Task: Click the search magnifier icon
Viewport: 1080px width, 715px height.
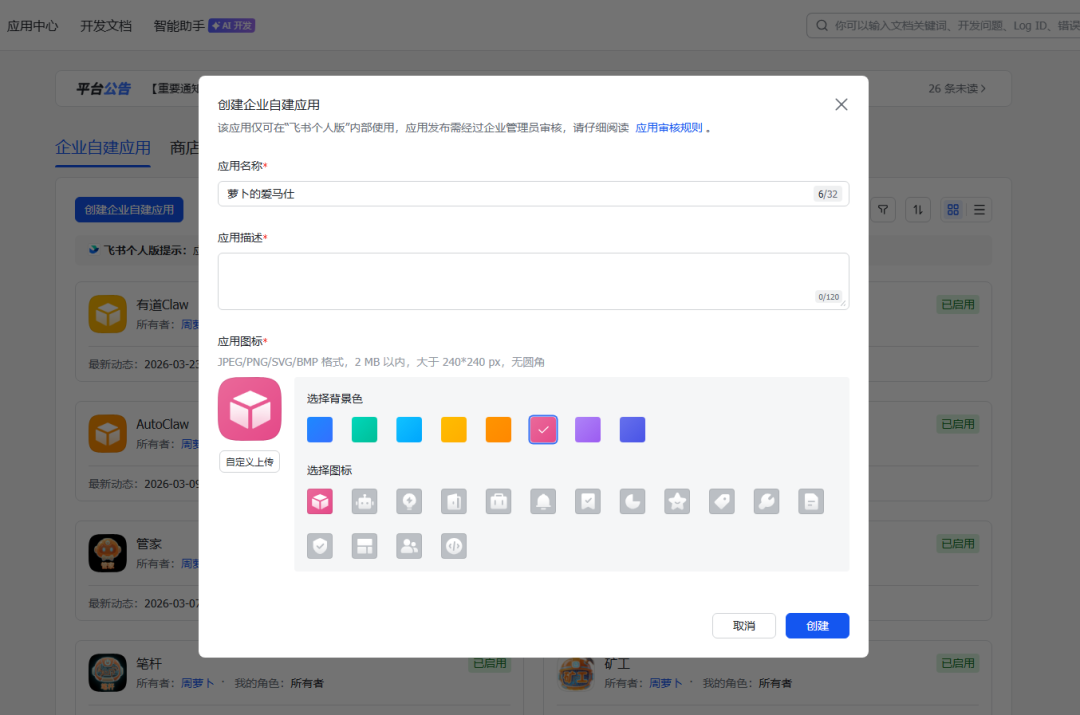Action: 822,25
